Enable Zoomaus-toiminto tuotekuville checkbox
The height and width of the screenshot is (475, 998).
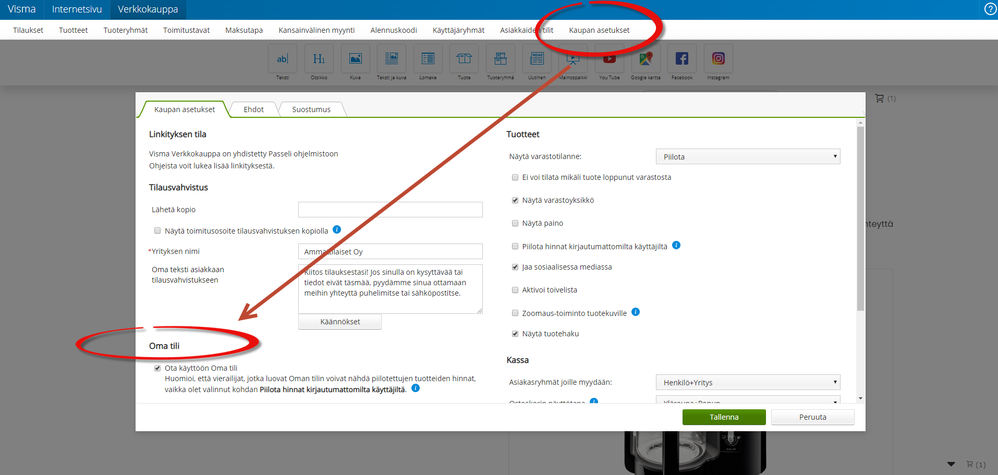tap(515, 313)
